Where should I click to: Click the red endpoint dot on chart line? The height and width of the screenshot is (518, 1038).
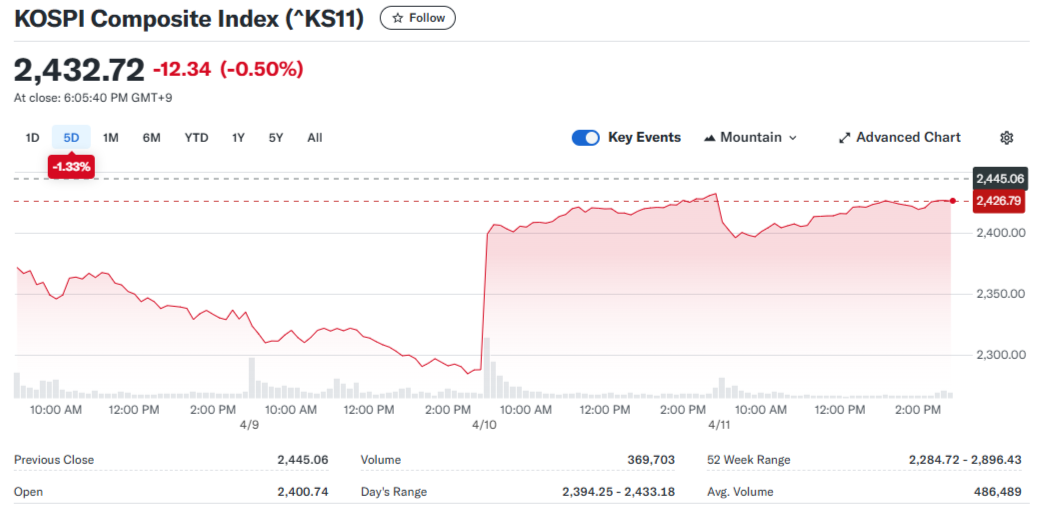(952, 201)
